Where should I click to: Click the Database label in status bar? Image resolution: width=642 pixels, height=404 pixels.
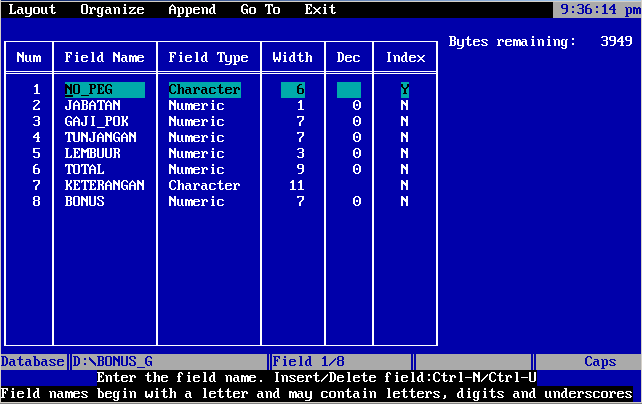(x=32, y=362)
